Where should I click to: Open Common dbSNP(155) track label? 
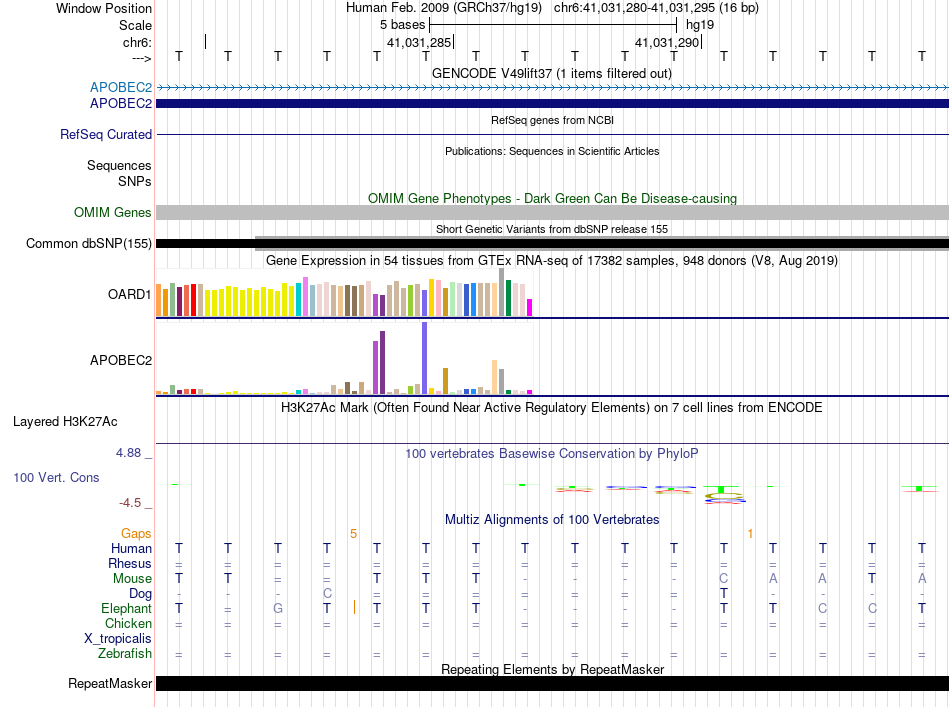pos(88,244)
